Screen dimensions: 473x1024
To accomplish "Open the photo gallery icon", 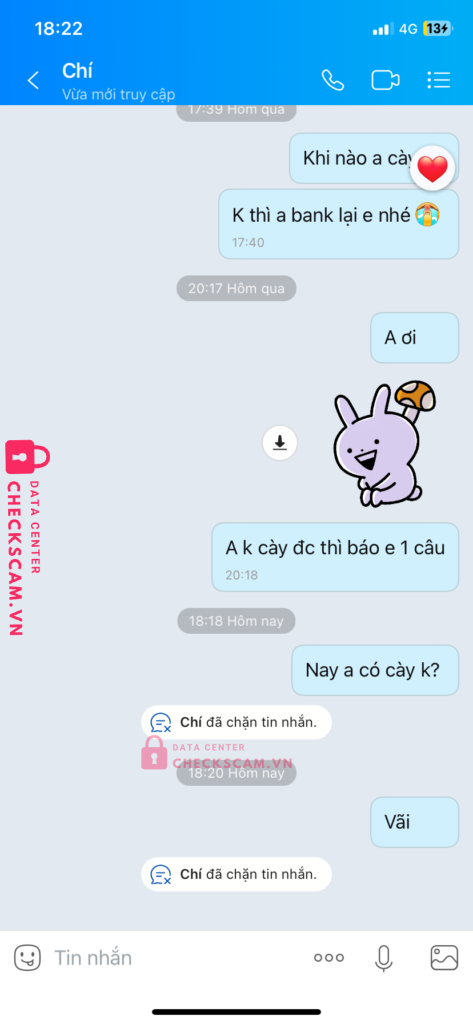I will [444, 958].
